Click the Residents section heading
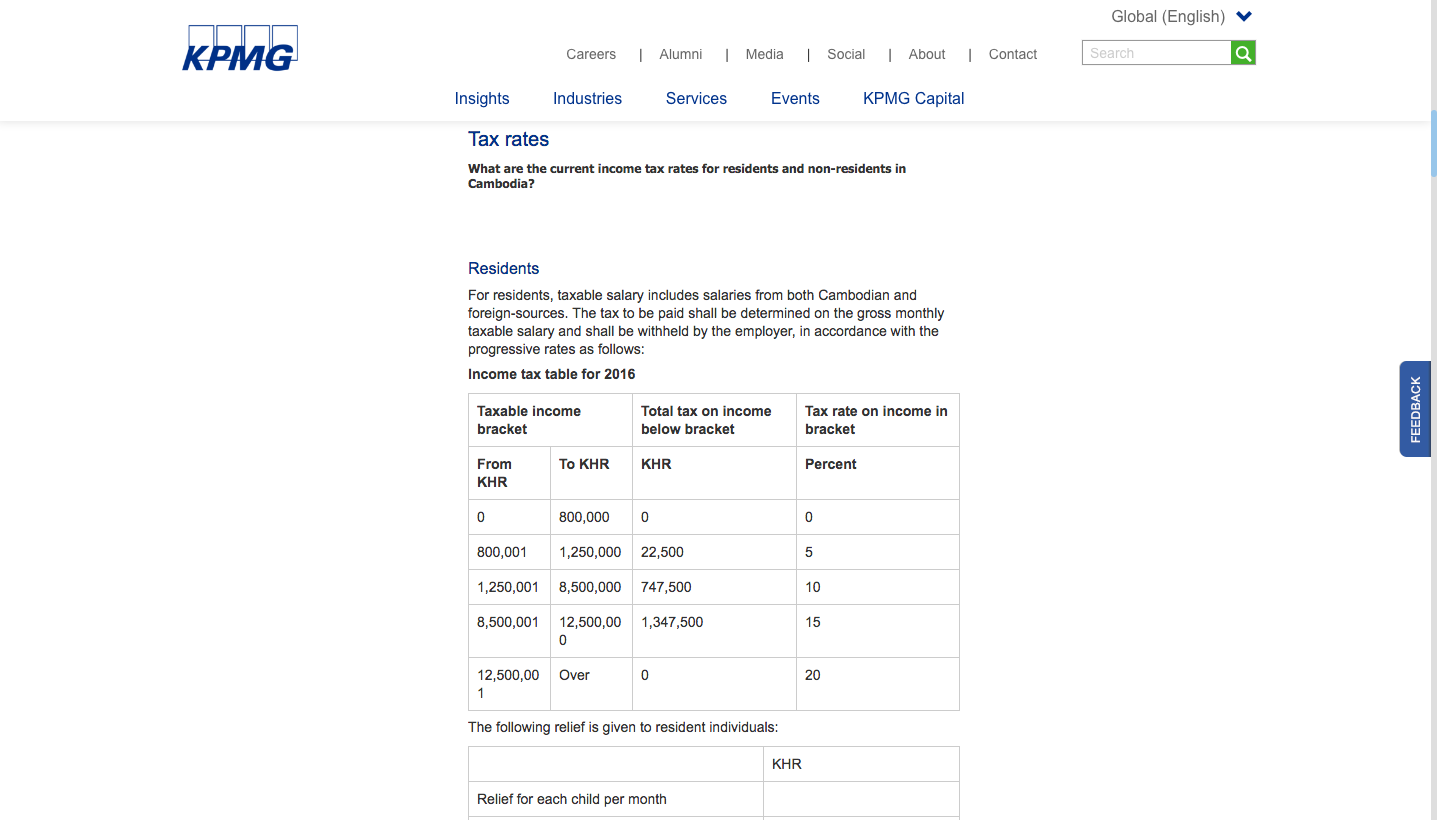 coord(503,268)
